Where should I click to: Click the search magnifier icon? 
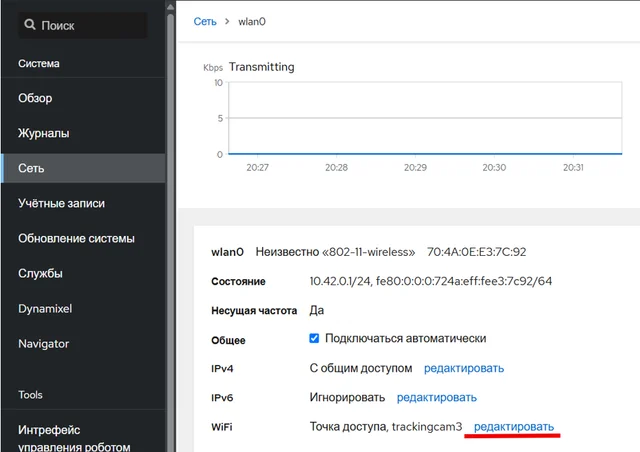[x=30, y=25]
